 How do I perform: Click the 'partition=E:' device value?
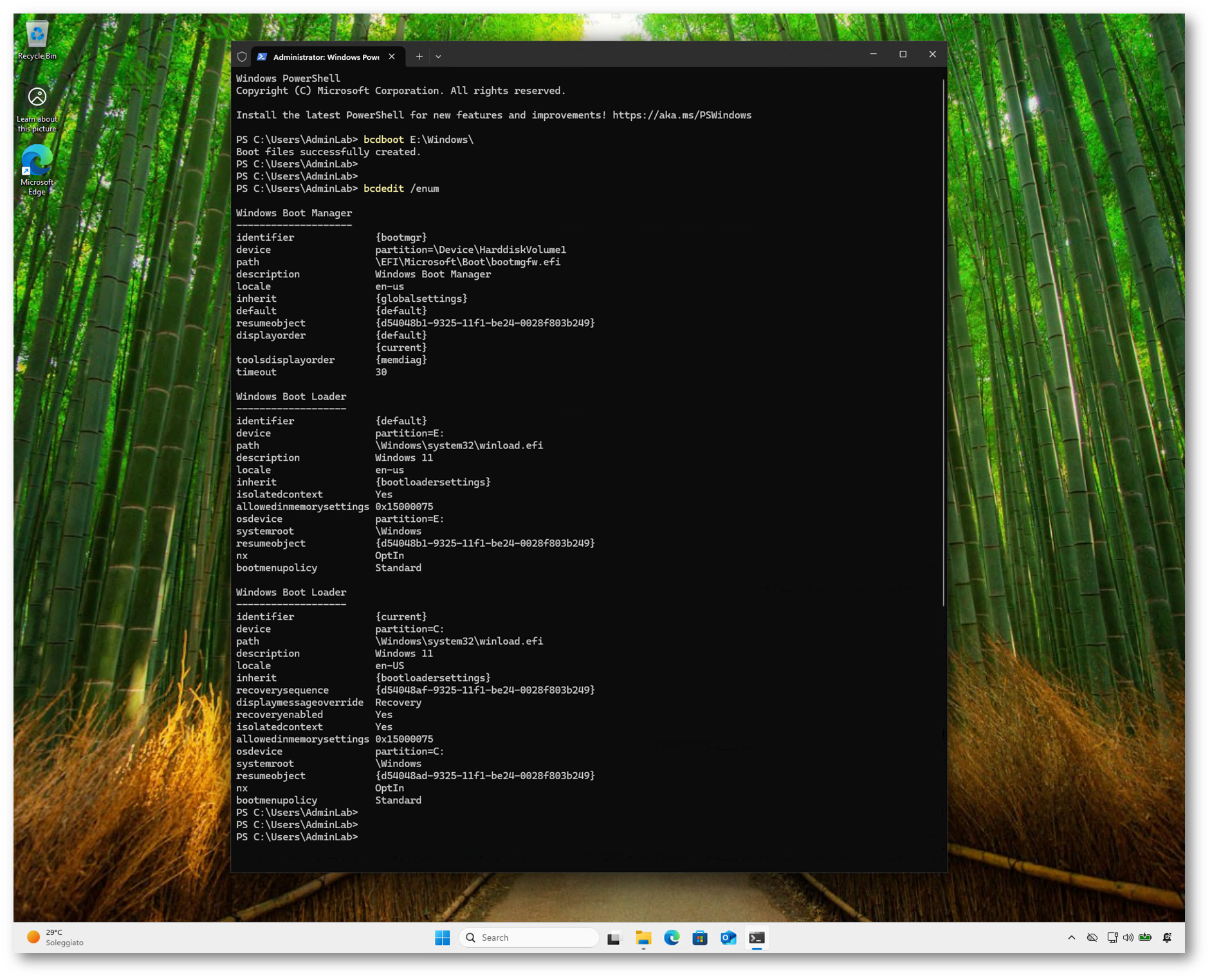(x=410, y=433)
